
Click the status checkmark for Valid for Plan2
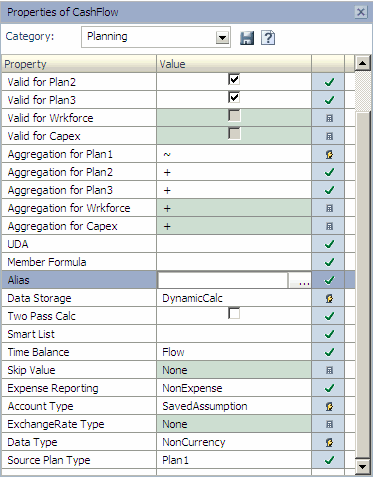point(329,82)
